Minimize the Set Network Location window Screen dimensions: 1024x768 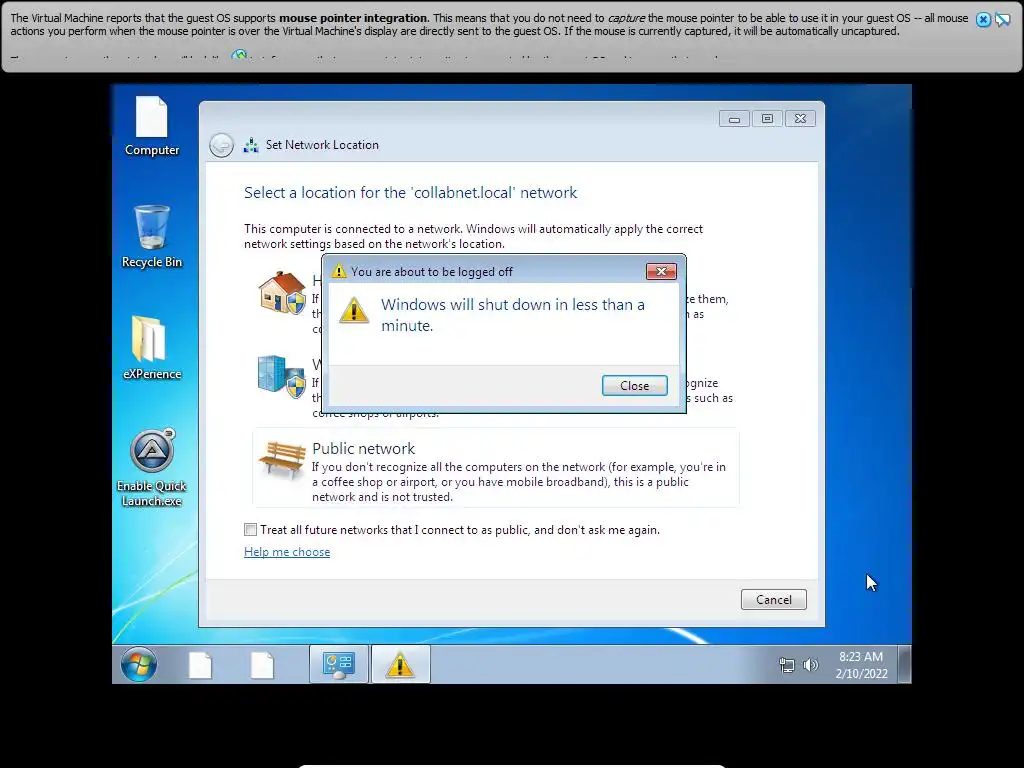pyautogui.click(x=734, y=119)
